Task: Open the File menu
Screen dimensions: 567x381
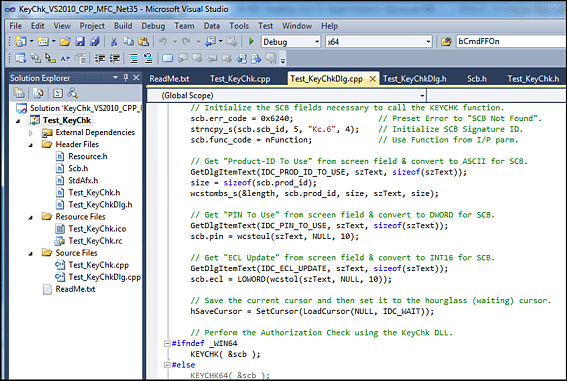Action: 16,26
